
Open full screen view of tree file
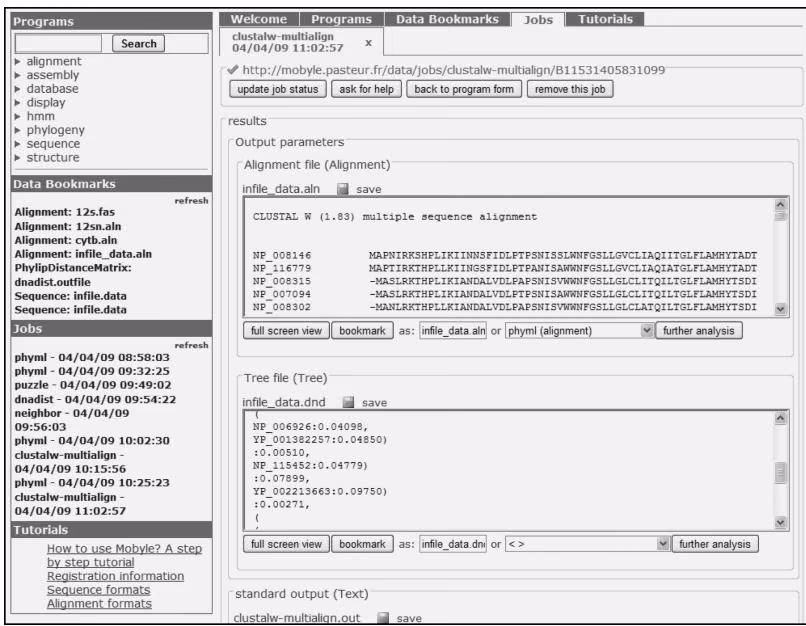tap(286, 544)
